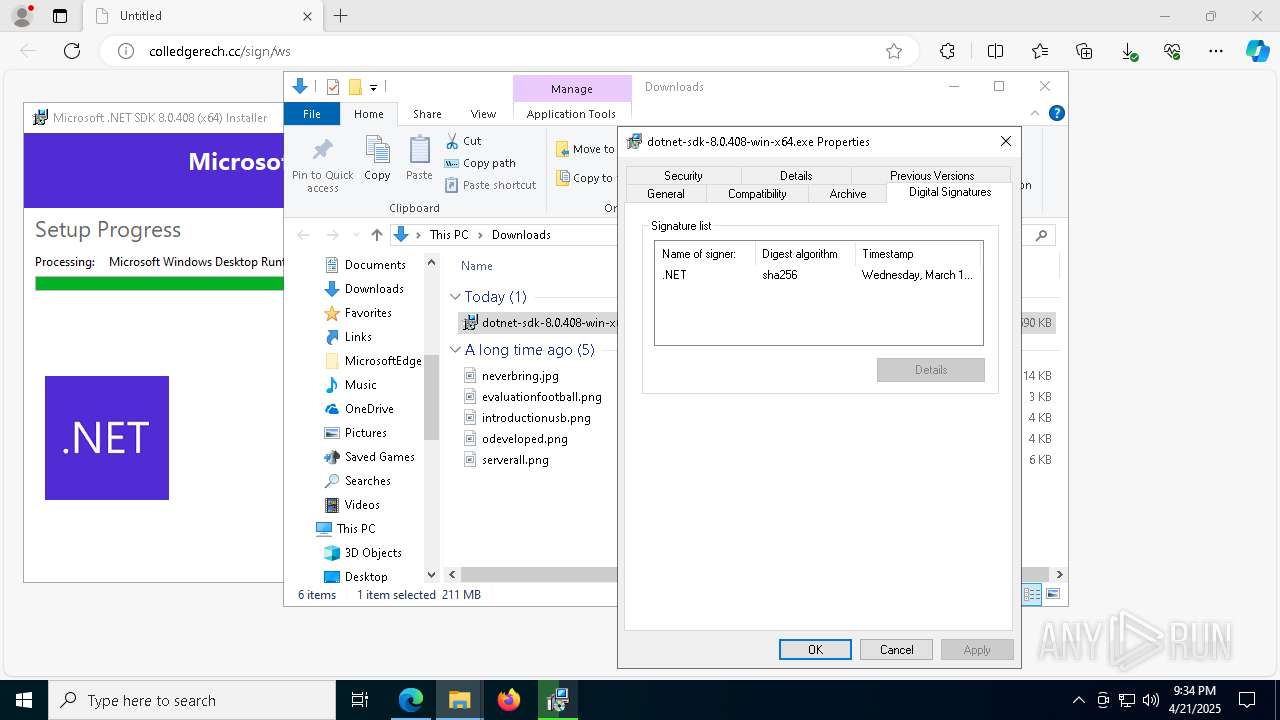Screen dimensions: 1280x720
Task: Click the Name column header in file list
Action: point(477,266)
